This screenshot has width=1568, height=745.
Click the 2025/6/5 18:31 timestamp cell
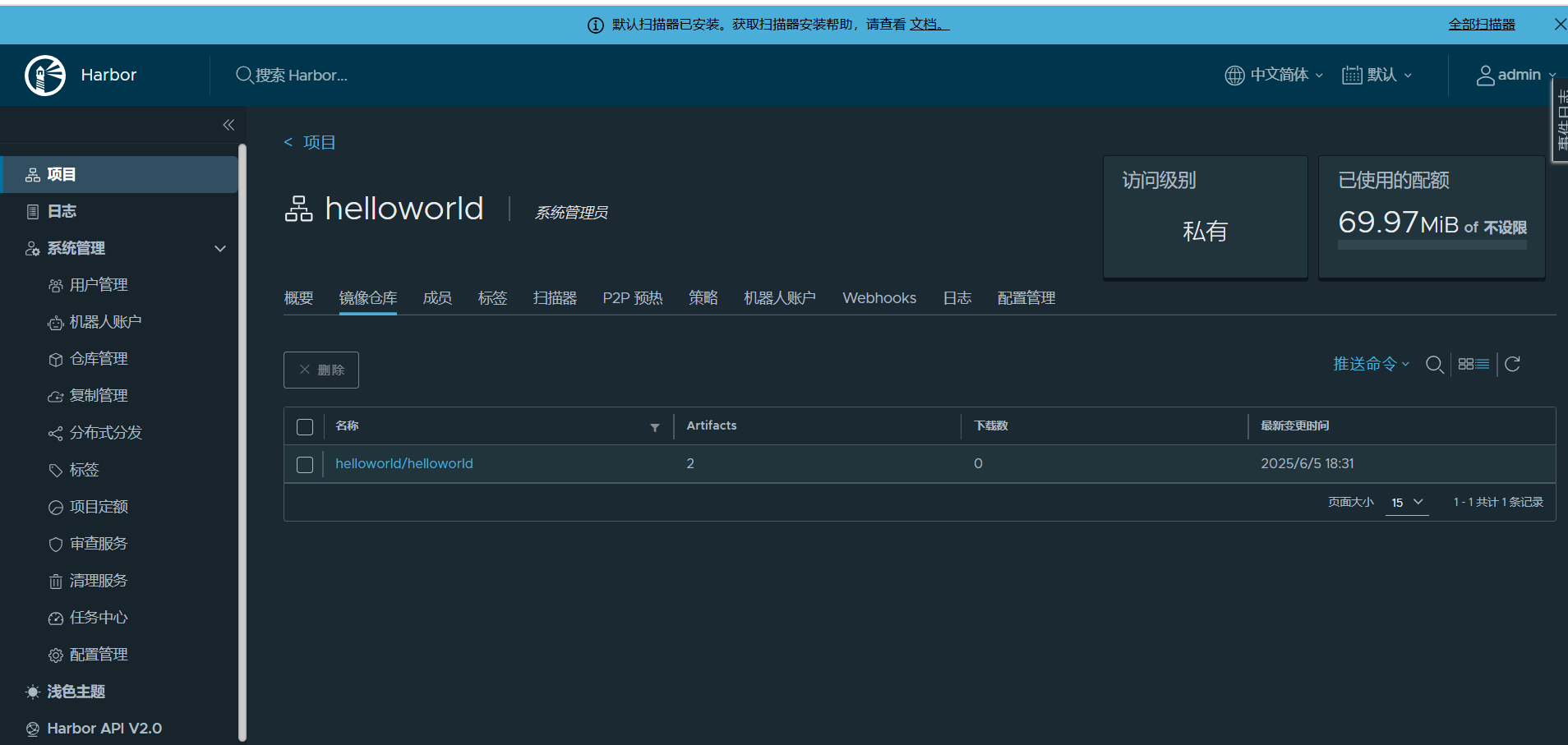1307,464
